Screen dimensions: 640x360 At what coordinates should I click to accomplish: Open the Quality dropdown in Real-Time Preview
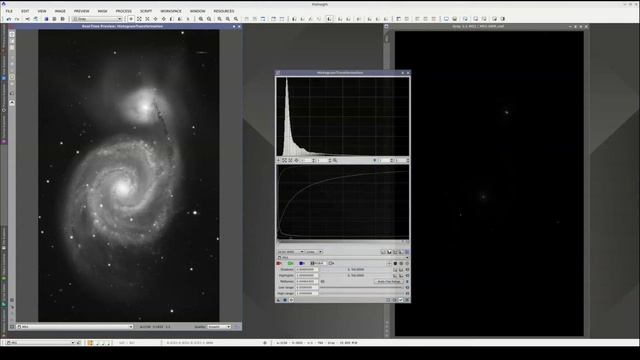[219, 327]
